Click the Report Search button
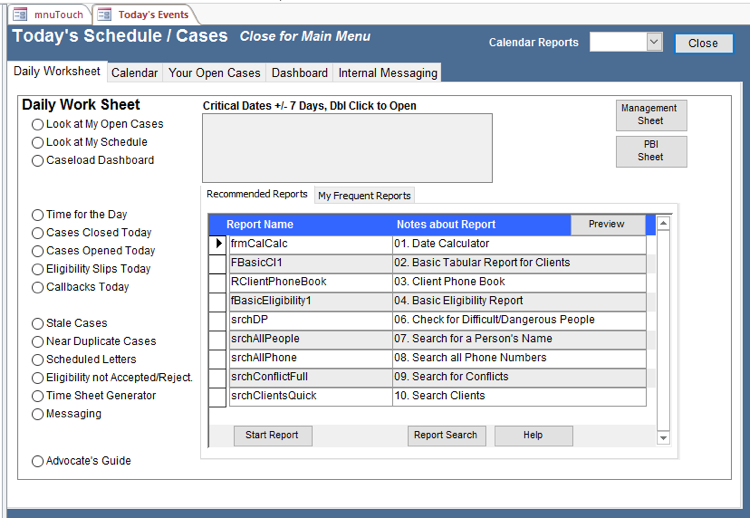 click(446, 436)
